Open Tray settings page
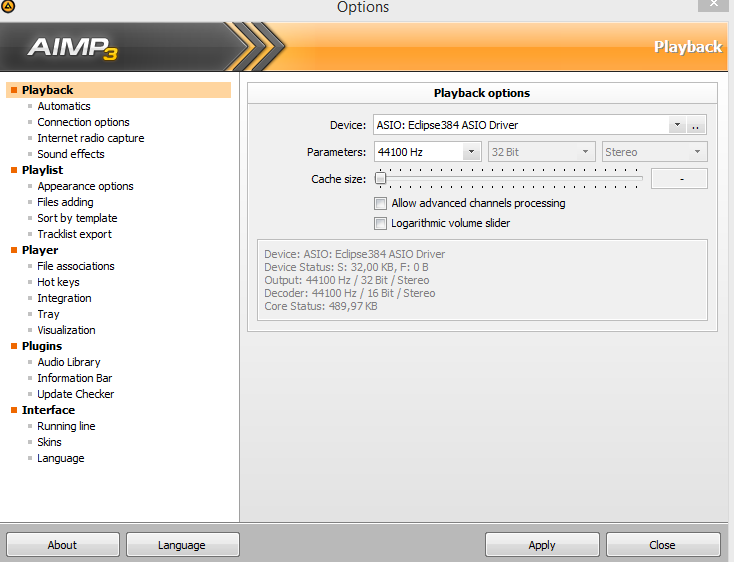Screen dimensions: 734x562 48,314
